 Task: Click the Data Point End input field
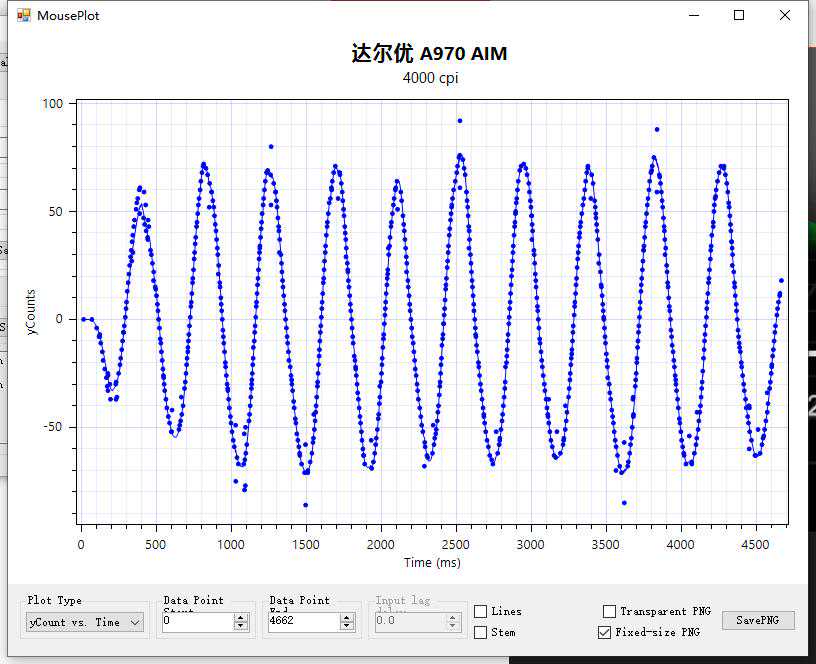(x=301, y=621)
